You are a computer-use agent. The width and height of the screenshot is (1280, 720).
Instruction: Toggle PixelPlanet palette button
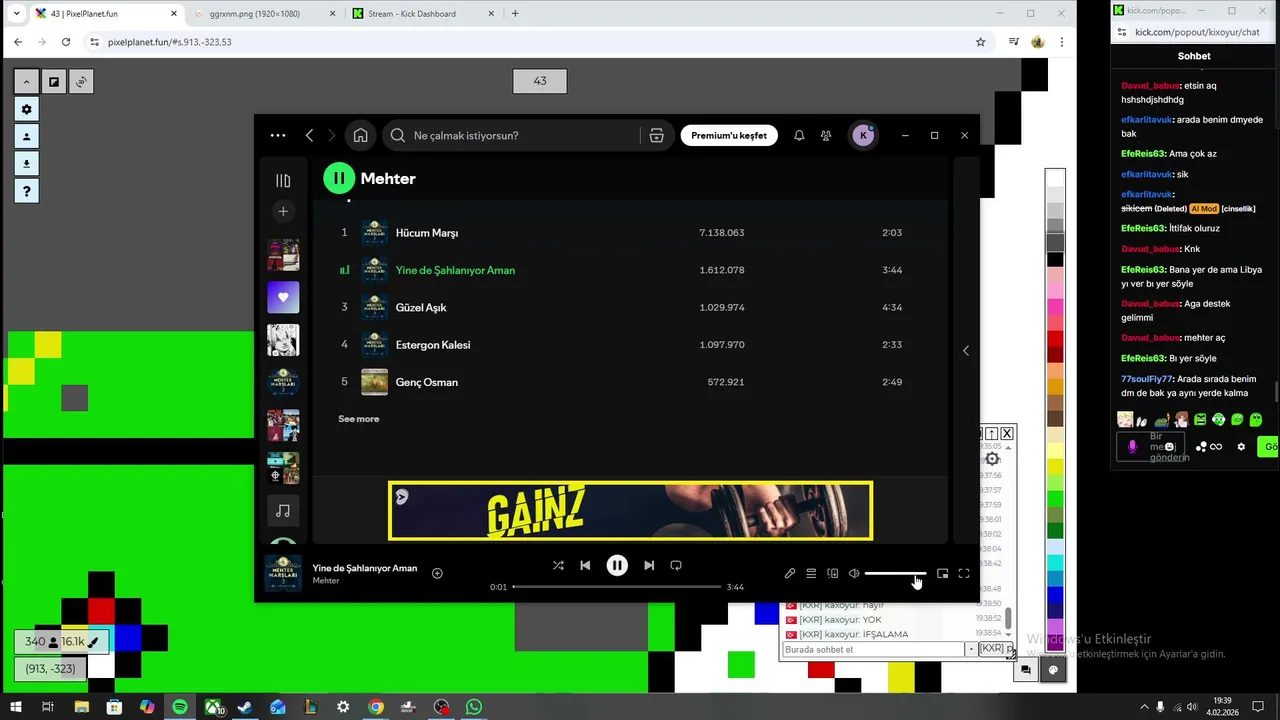1053,671
